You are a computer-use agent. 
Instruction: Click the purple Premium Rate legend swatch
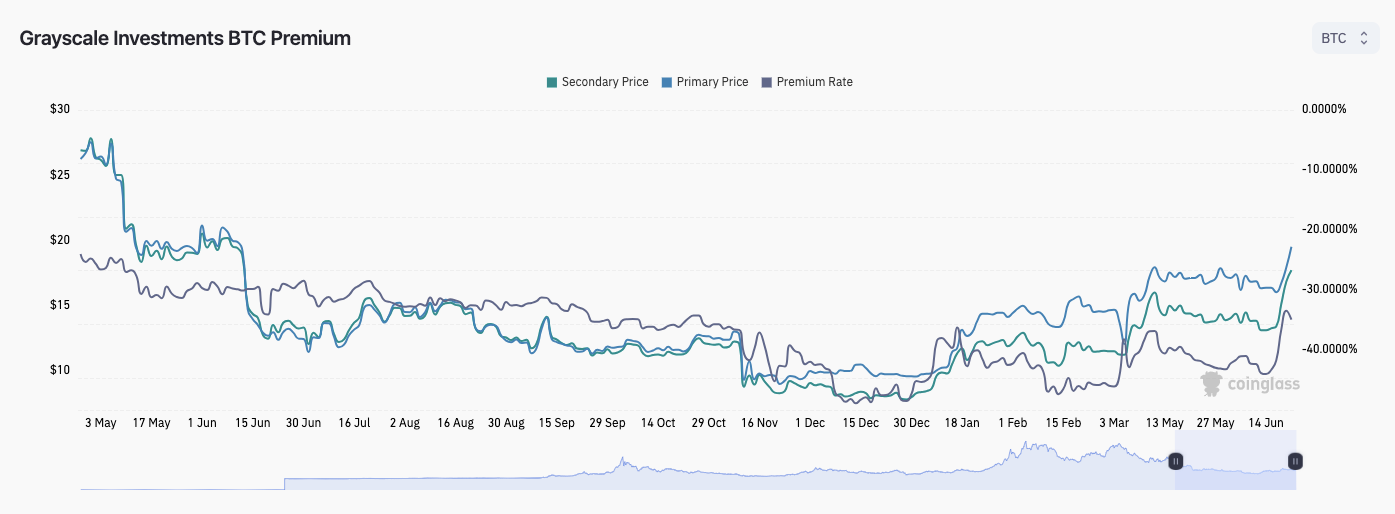tap(767, 82)
